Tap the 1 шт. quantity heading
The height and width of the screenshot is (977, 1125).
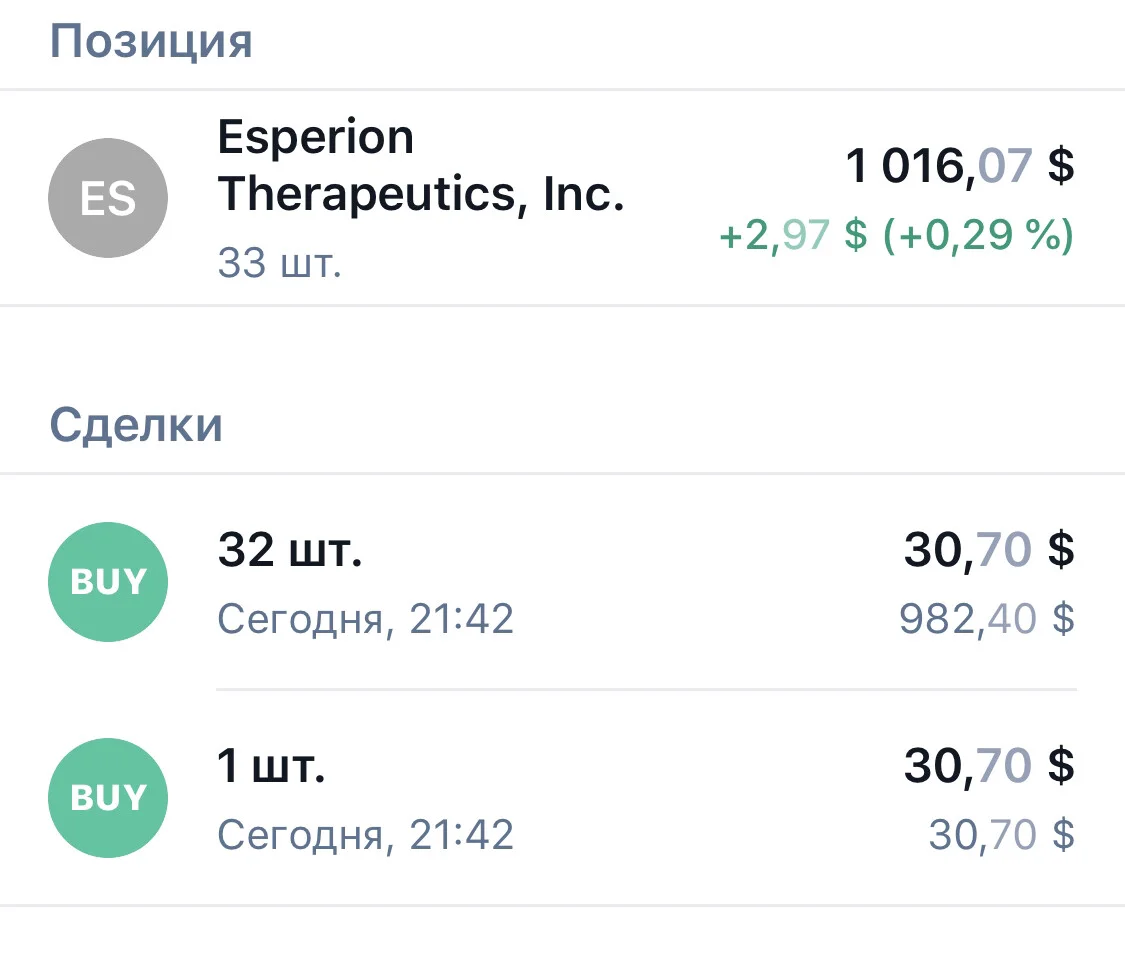click(271, 765)
